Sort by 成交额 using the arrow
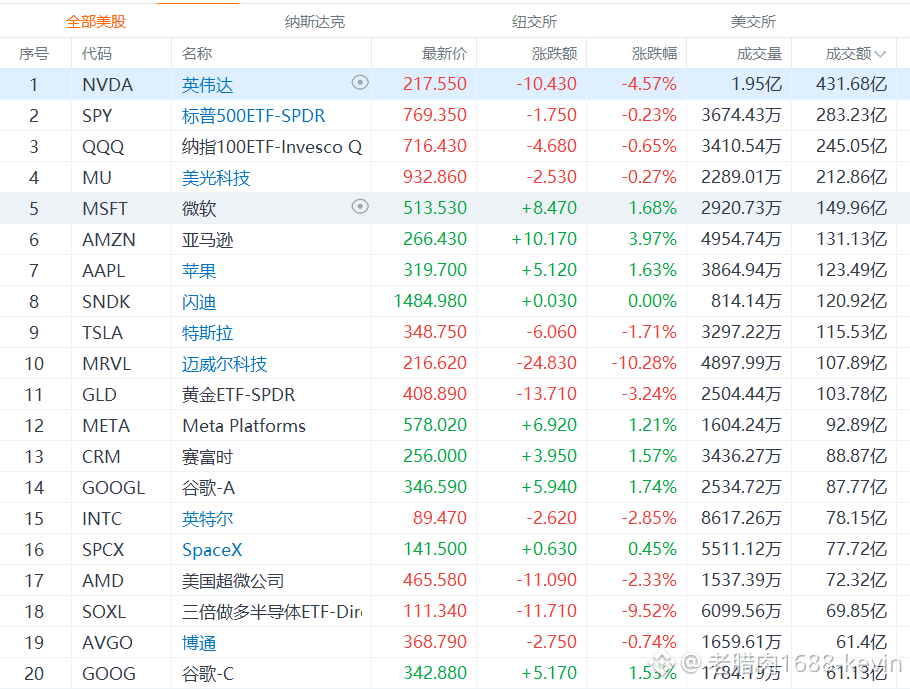The height and width of the screenshot is (689, 910). click(880, 54)
